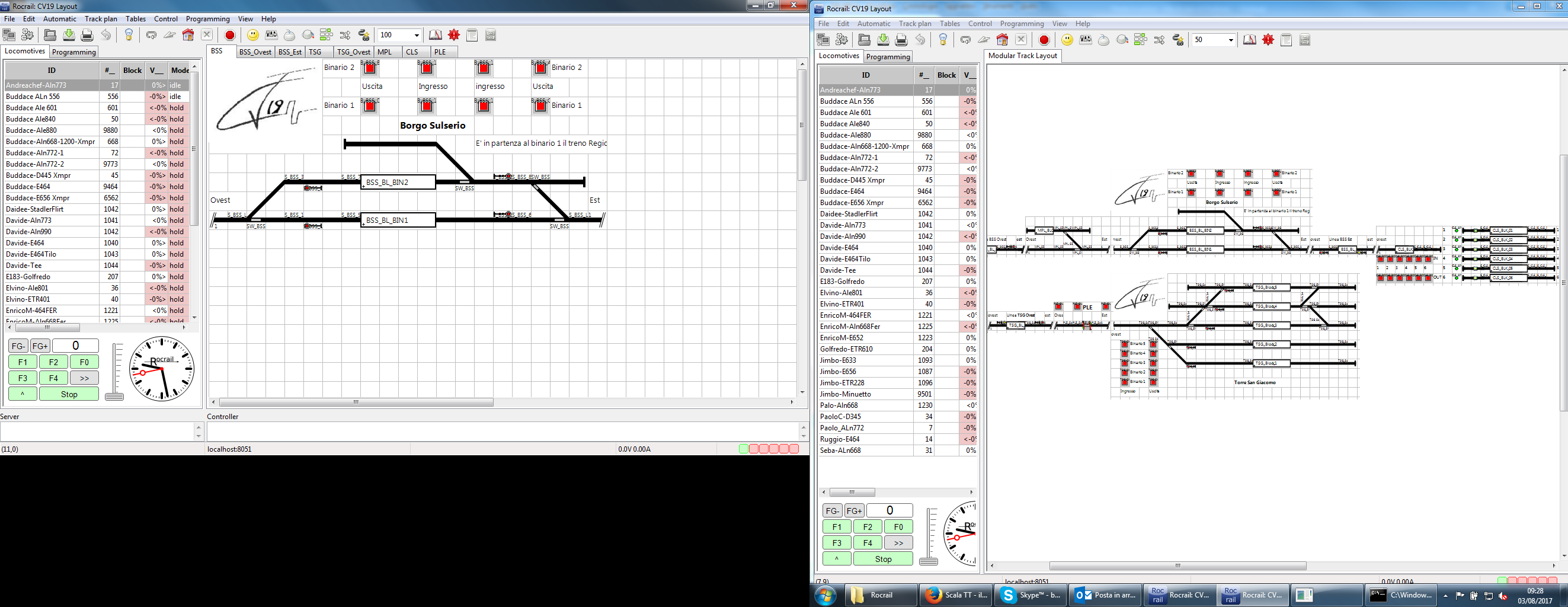Click the >> button in right window throttle
This screenshot has height=607, width=1568.
coord(898,543)
